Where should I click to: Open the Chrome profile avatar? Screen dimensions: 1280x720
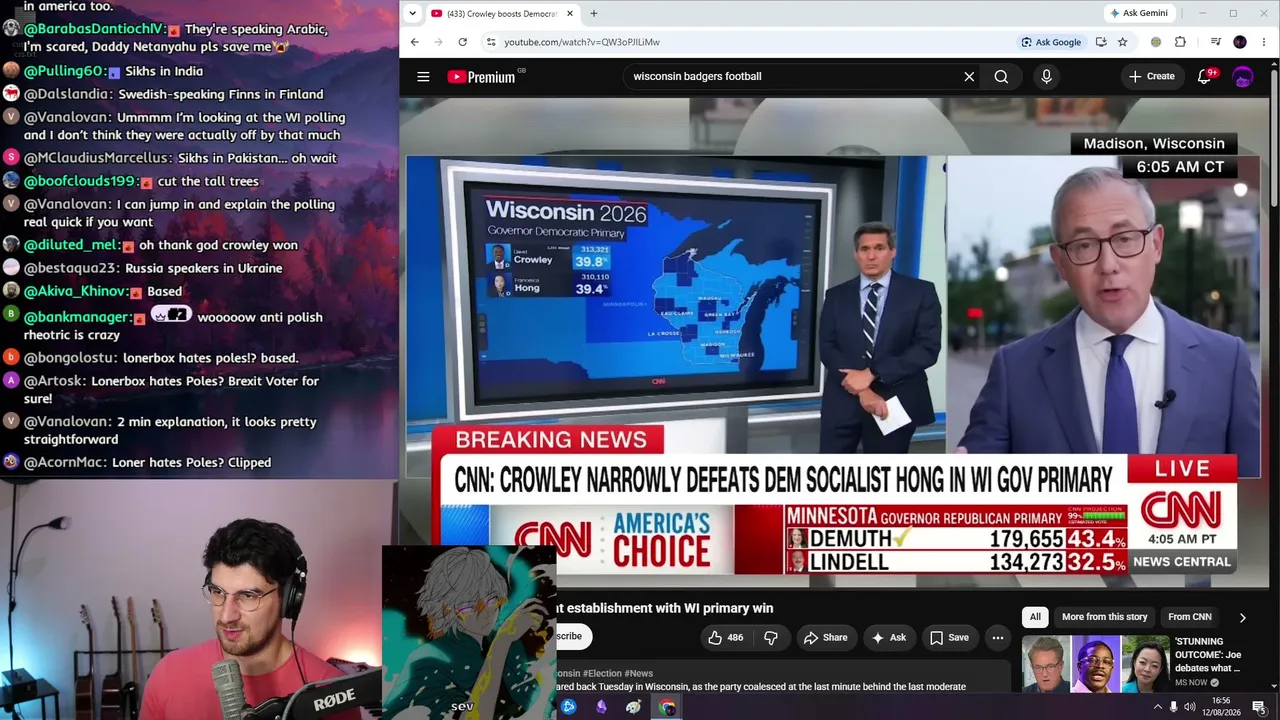(1240, 42)
